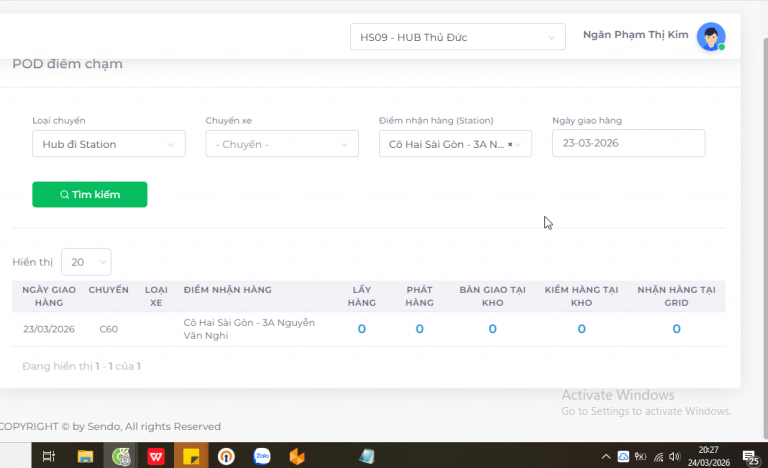Click the speaker volume tray icon
The width and height of the screenshot is (768, 468).
[x=674, y=457]
